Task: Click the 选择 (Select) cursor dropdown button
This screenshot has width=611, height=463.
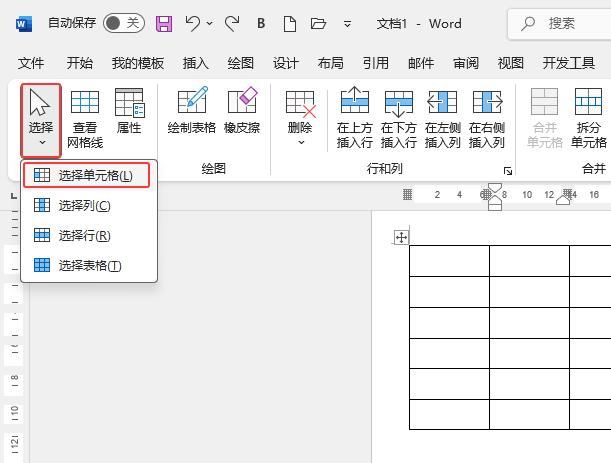Action: tap(41, 120)
